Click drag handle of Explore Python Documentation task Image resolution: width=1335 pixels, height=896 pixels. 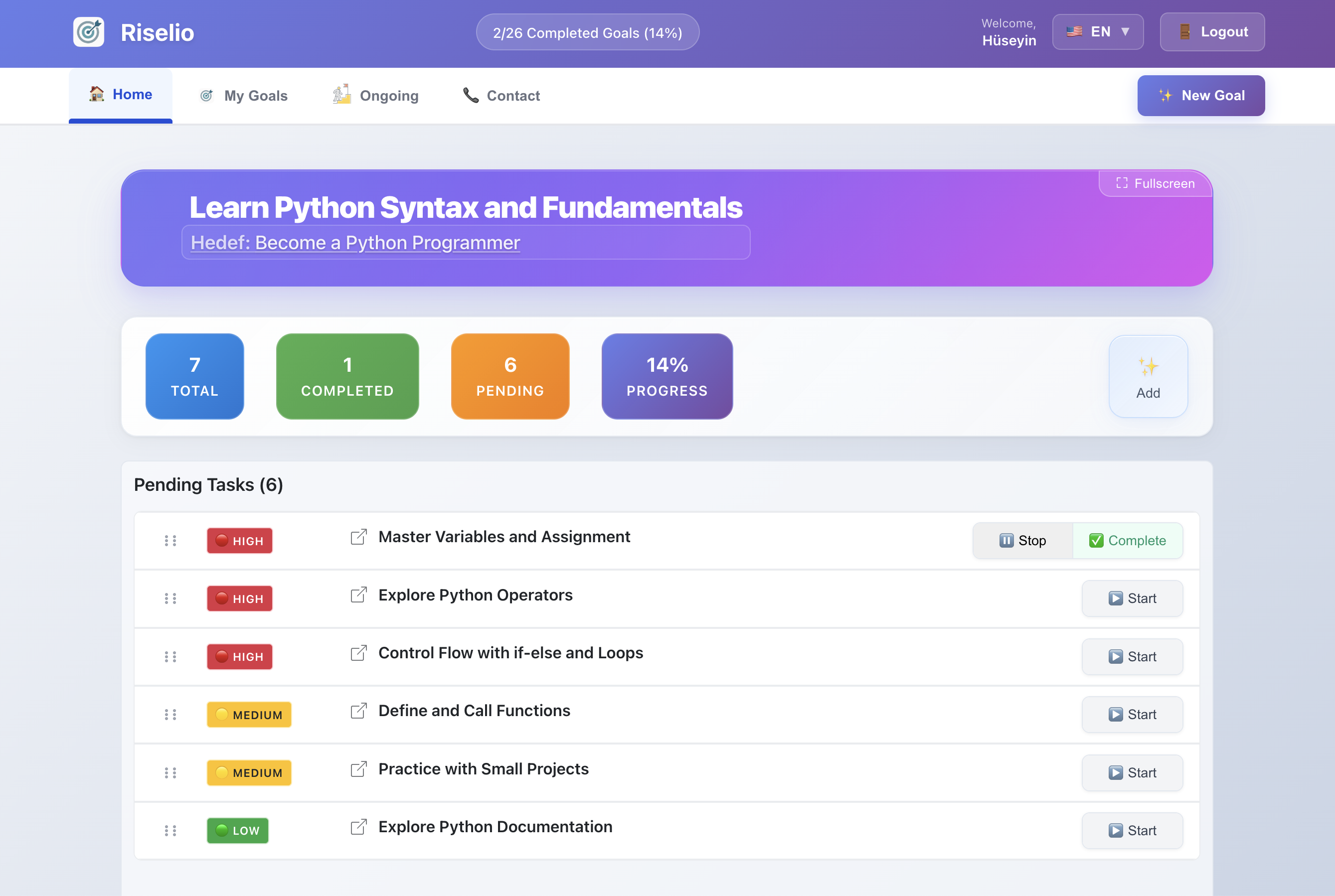(x=170, y=830)
